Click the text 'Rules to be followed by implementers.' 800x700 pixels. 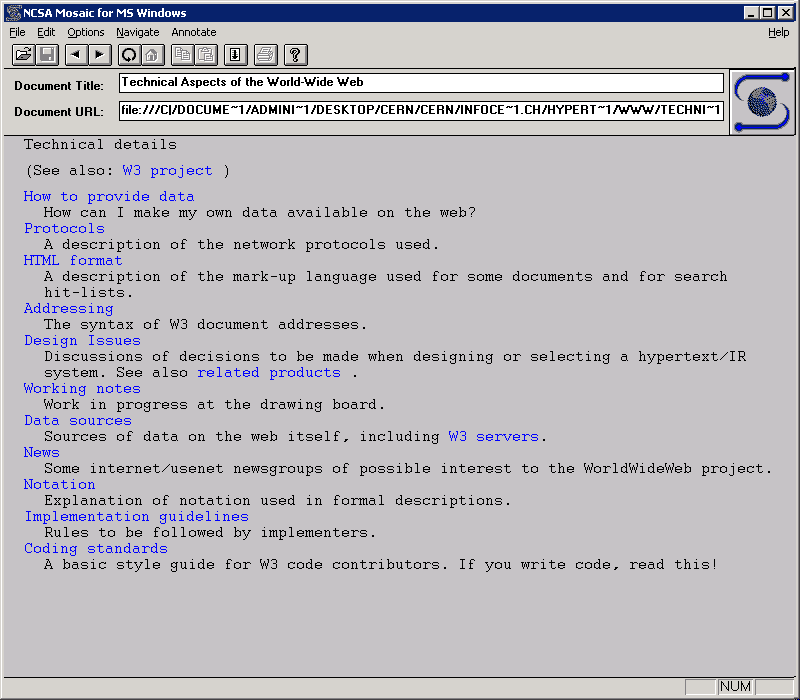click(x=210, y=533)
